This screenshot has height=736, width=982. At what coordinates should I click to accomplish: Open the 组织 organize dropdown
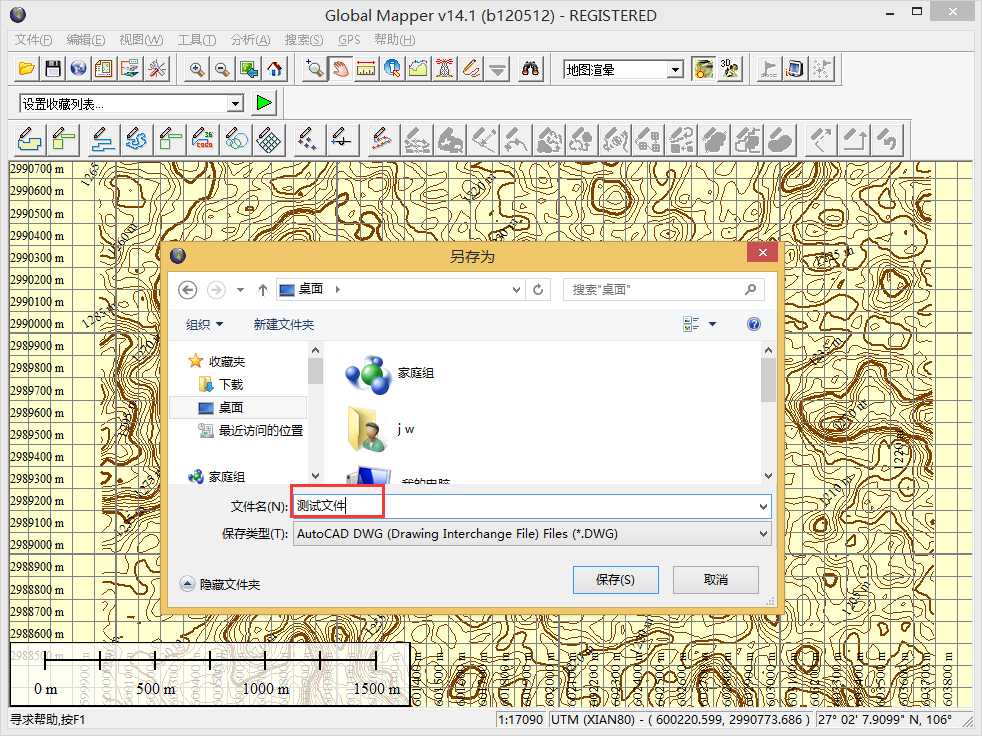205,324
